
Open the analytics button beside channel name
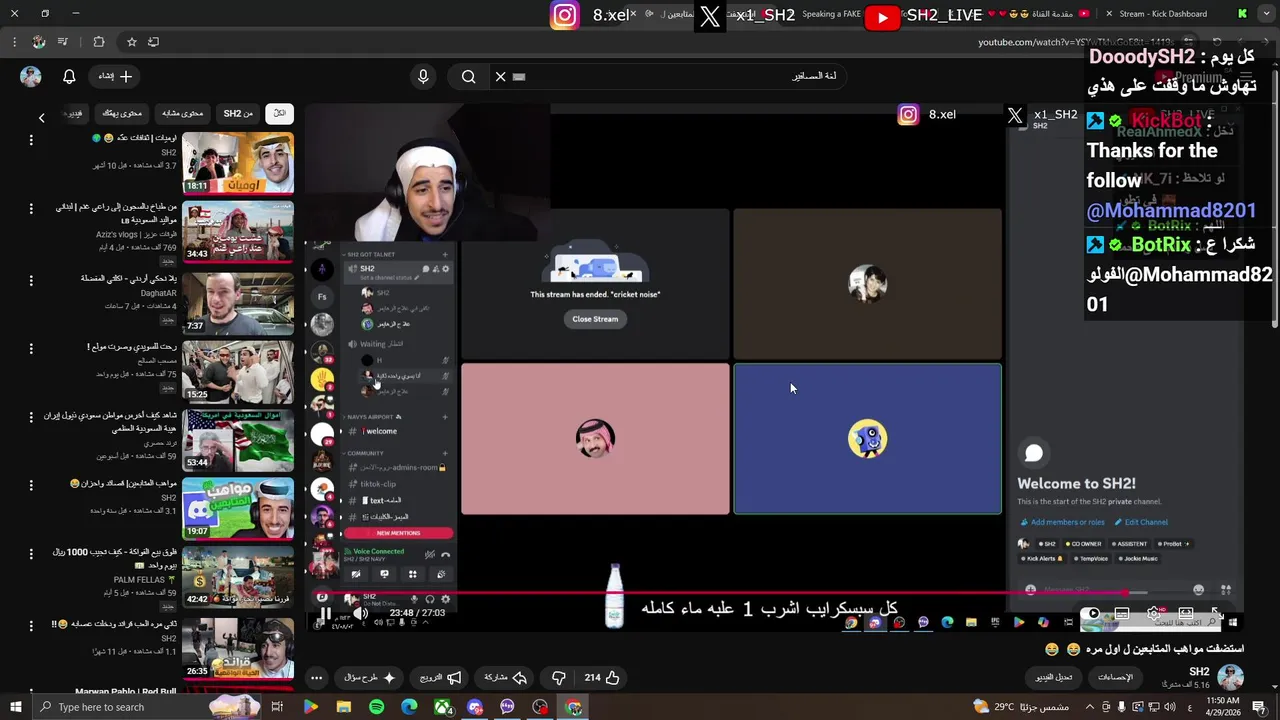click(1115, 677)
